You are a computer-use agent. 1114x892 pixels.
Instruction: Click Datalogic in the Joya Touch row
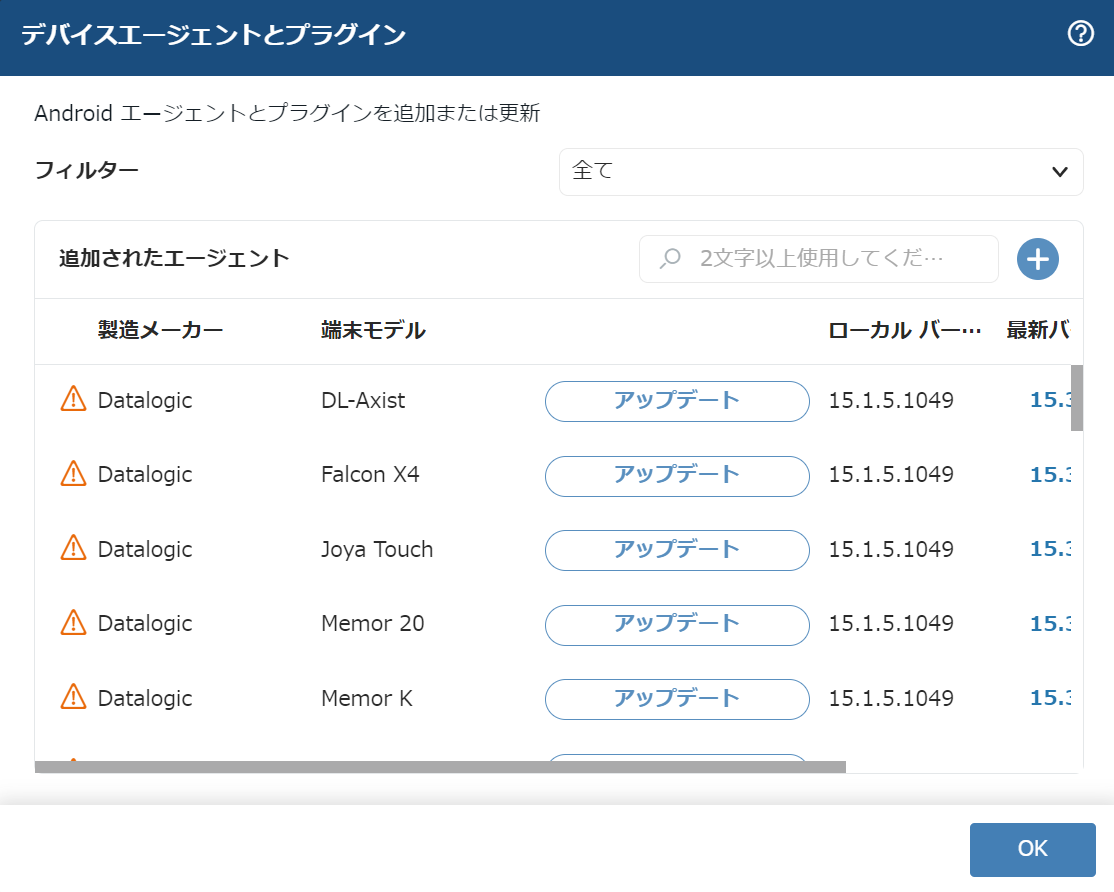point(145,550)
